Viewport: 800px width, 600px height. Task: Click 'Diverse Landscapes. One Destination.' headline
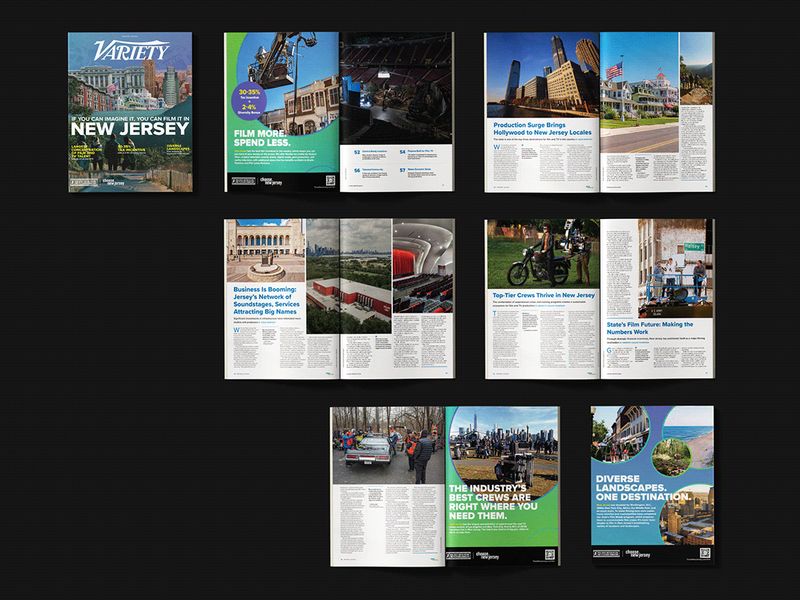pyautogui.click(x=644, y=488)
